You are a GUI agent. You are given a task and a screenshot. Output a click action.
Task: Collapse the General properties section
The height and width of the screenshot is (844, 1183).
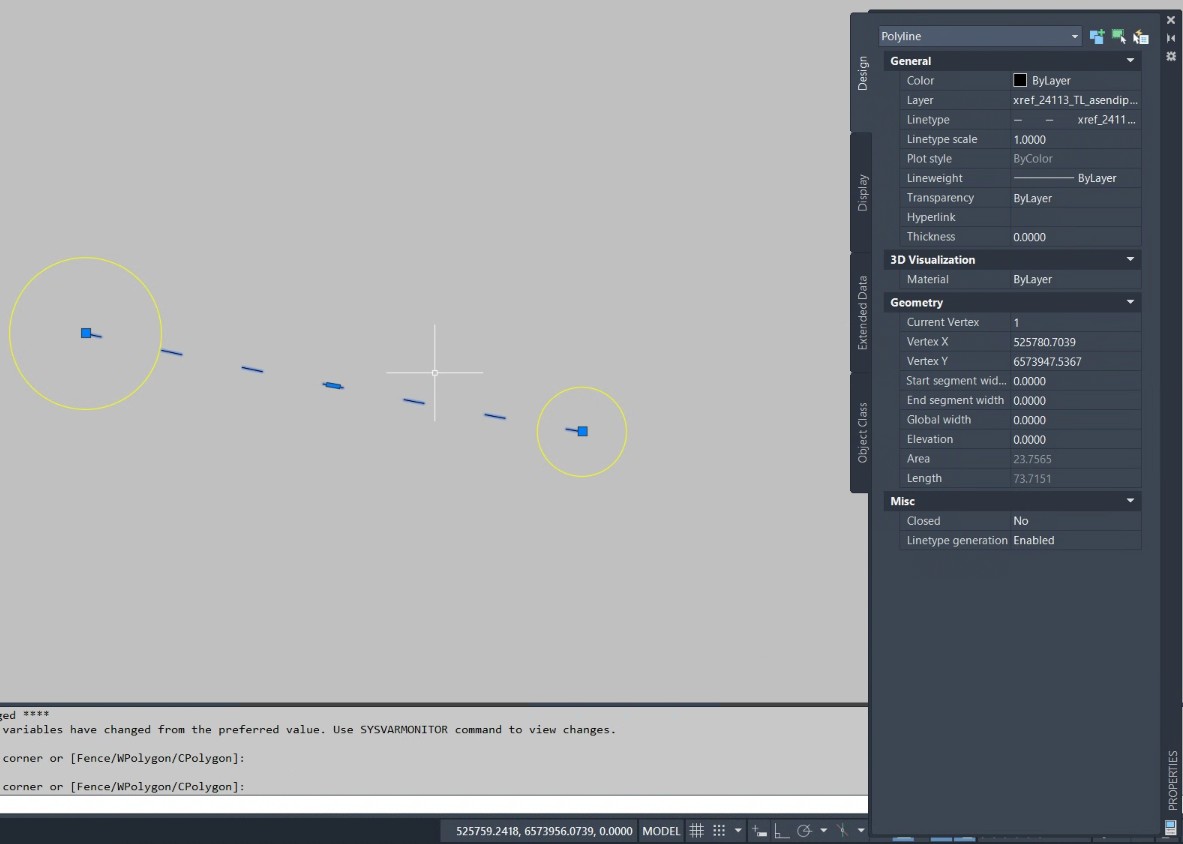[x=1130, y=61]
